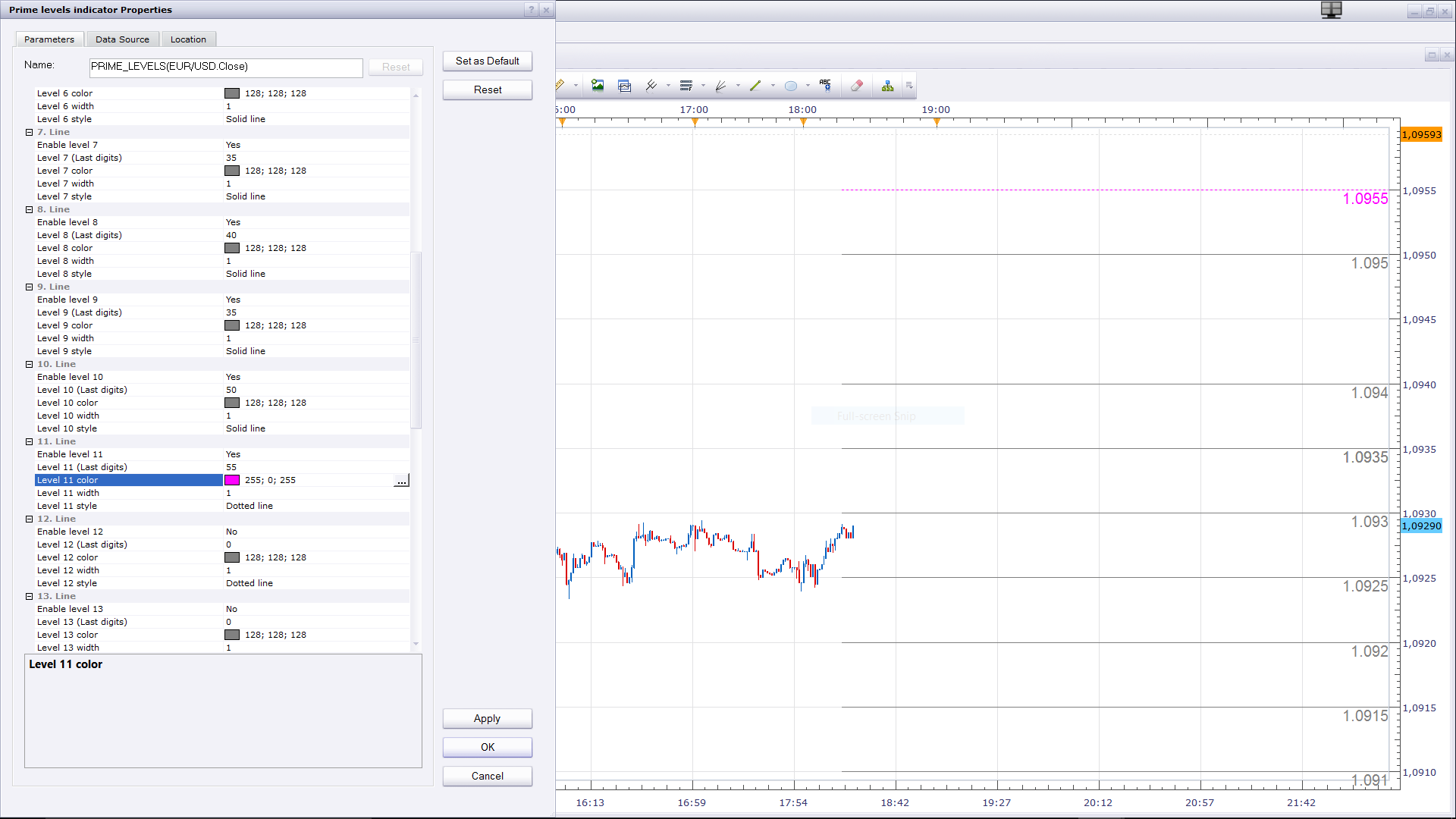
Task: Click the indicator Name input field
Action: [x=226, y=67]
